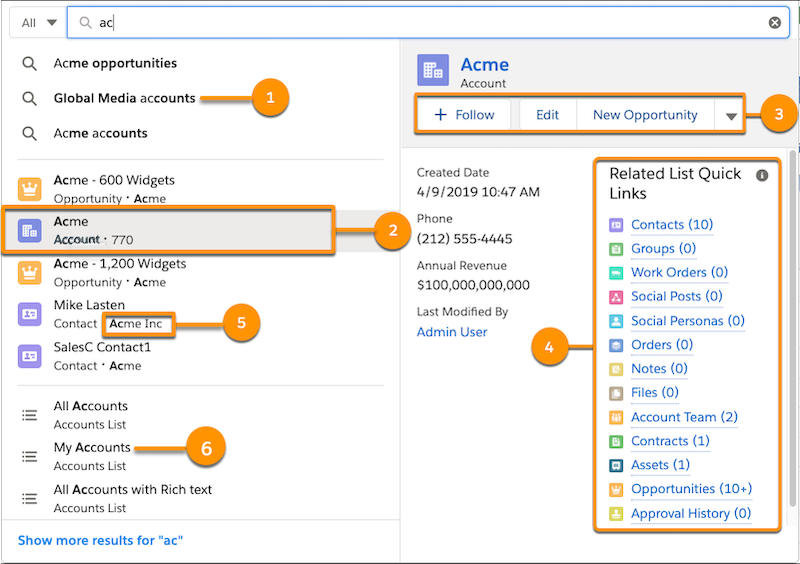Open the My Accounts list view
800x564 pixels.
(200, 456)
